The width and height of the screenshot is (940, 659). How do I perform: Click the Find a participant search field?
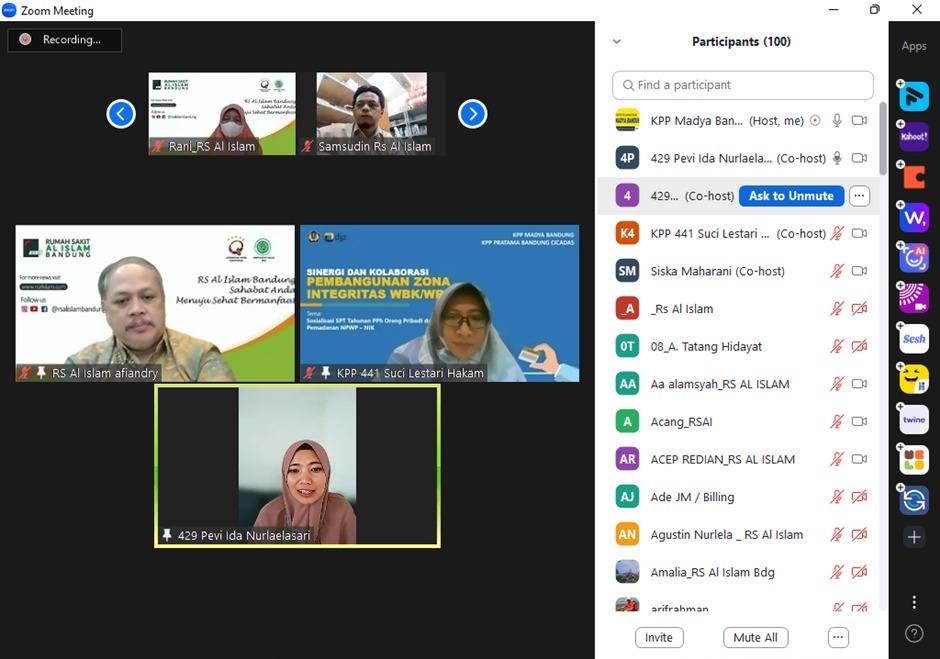(x=742, y=85)
